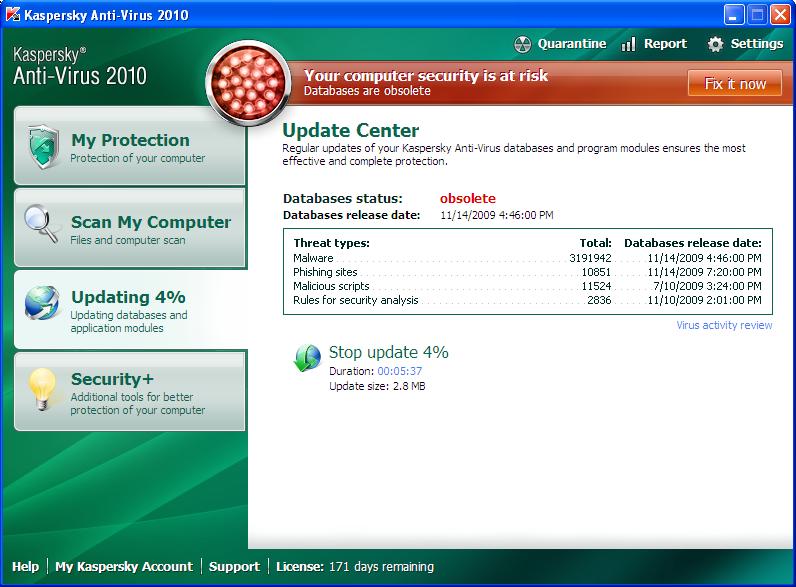Open the Scan My Computer section

coord(130,228)
